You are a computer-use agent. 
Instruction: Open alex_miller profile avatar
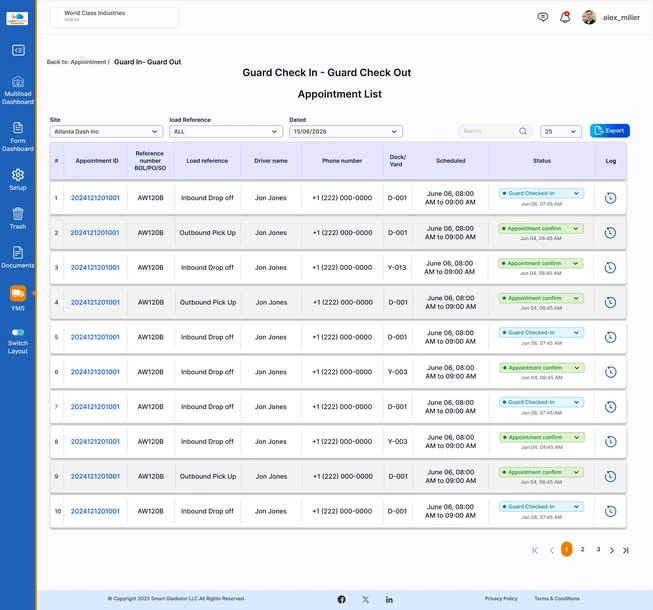[589, 17]
